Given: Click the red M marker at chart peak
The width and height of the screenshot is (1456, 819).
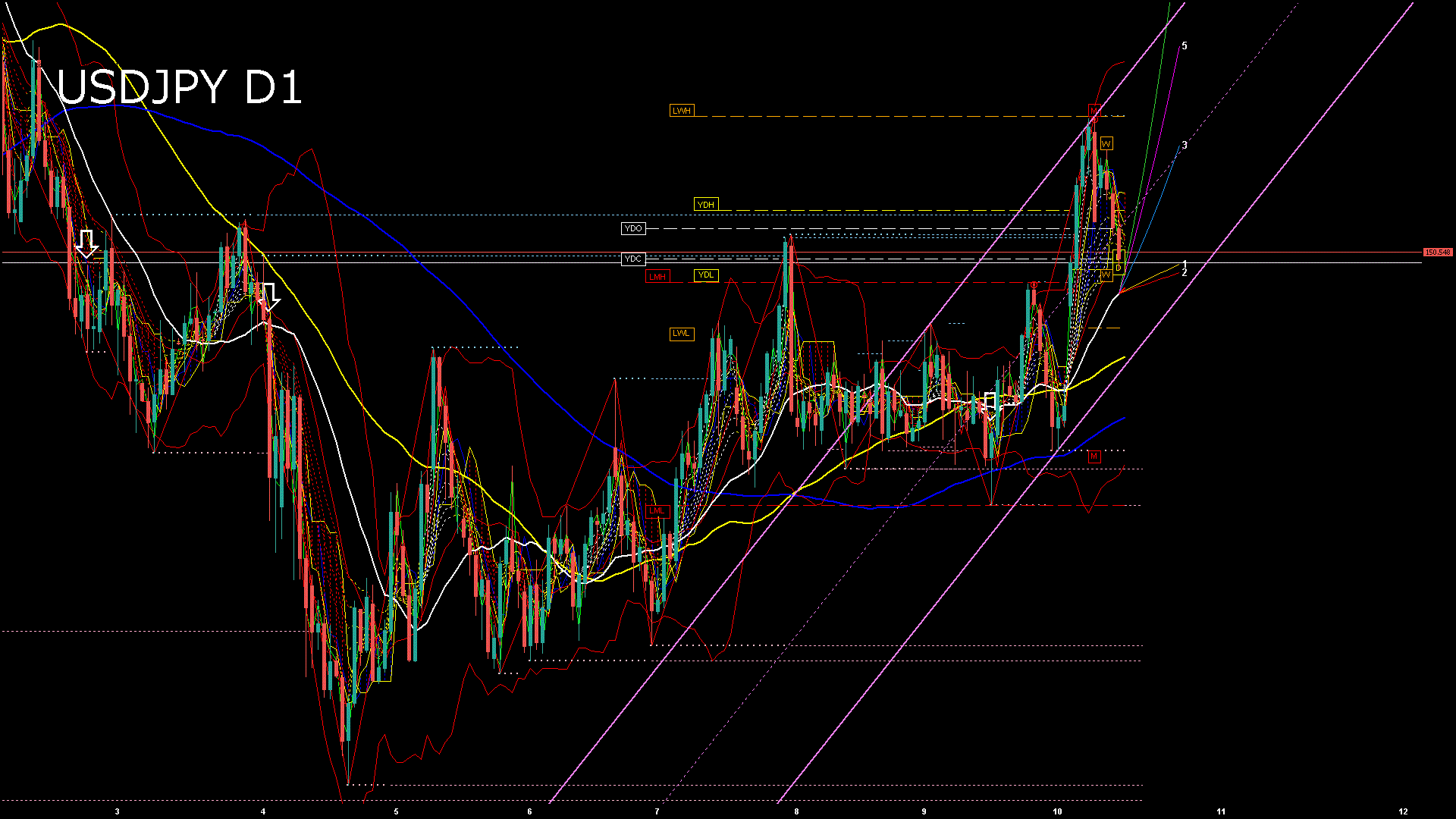Looking at the screenshot, I should click(x=1094, y=111).
